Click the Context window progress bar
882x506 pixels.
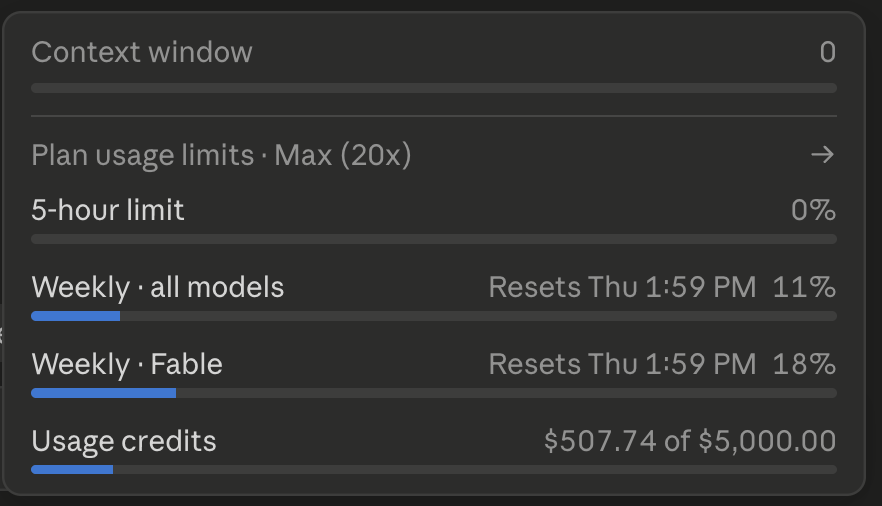point(434,88)
